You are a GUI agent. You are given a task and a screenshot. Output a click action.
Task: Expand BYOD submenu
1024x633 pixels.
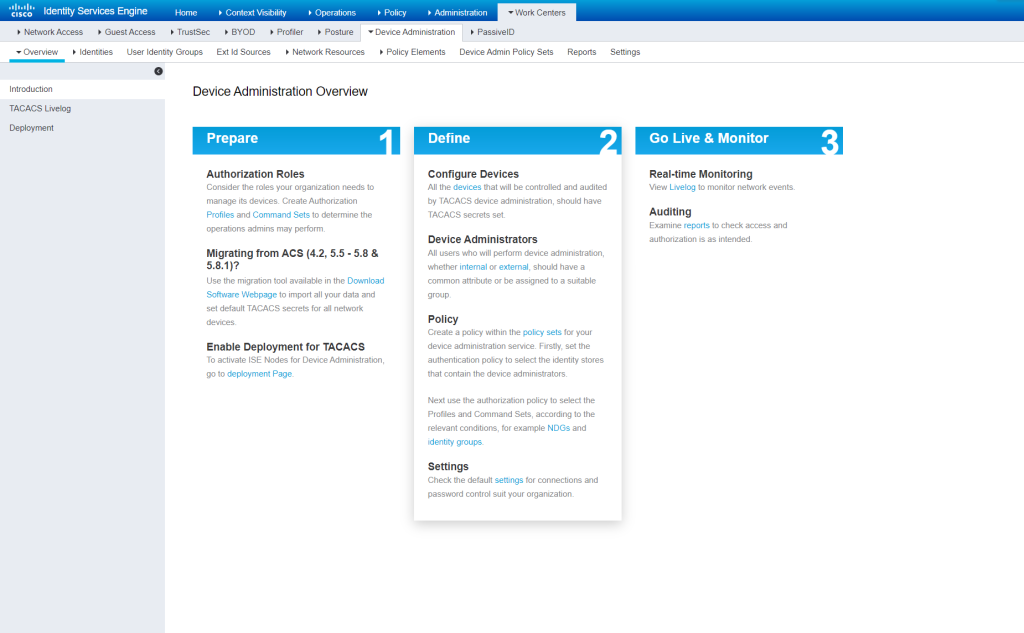240,32
